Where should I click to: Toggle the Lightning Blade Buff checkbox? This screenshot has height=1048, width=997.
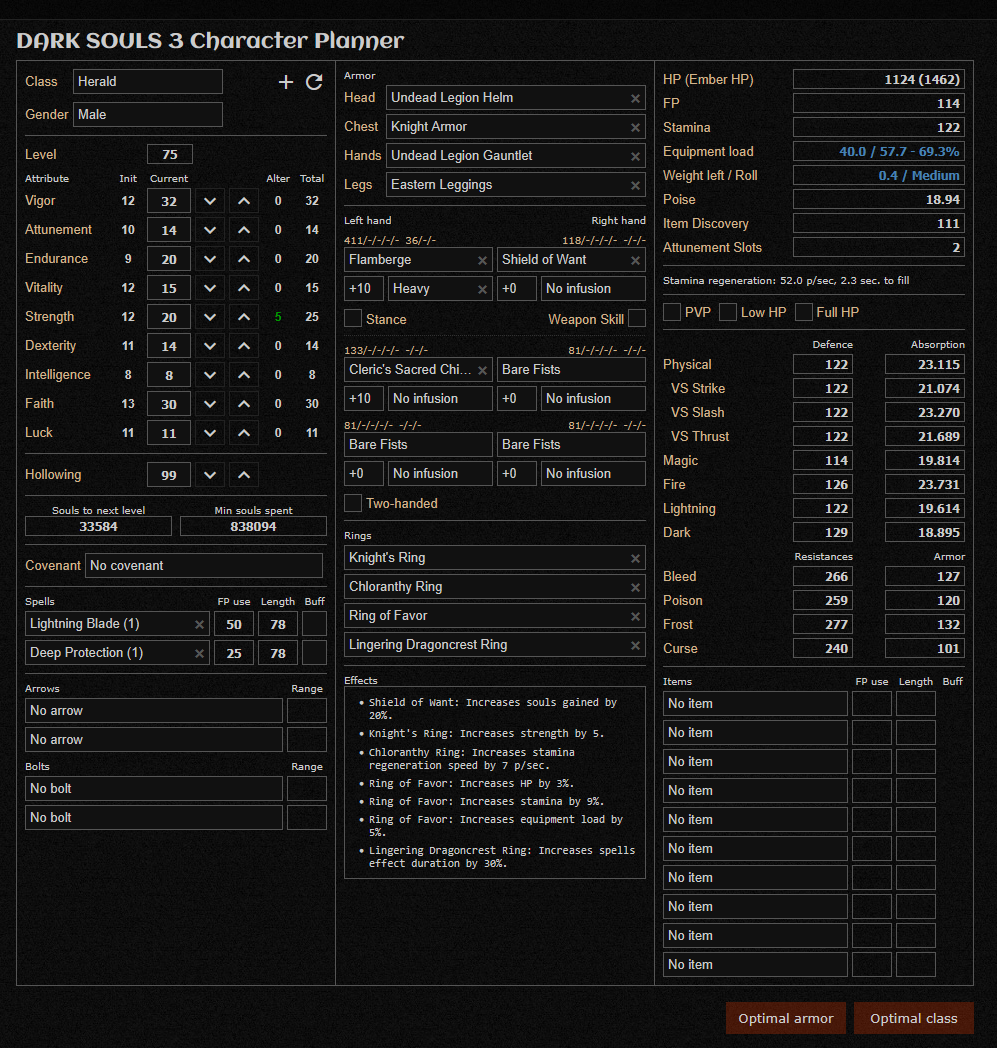click(314, 624)
